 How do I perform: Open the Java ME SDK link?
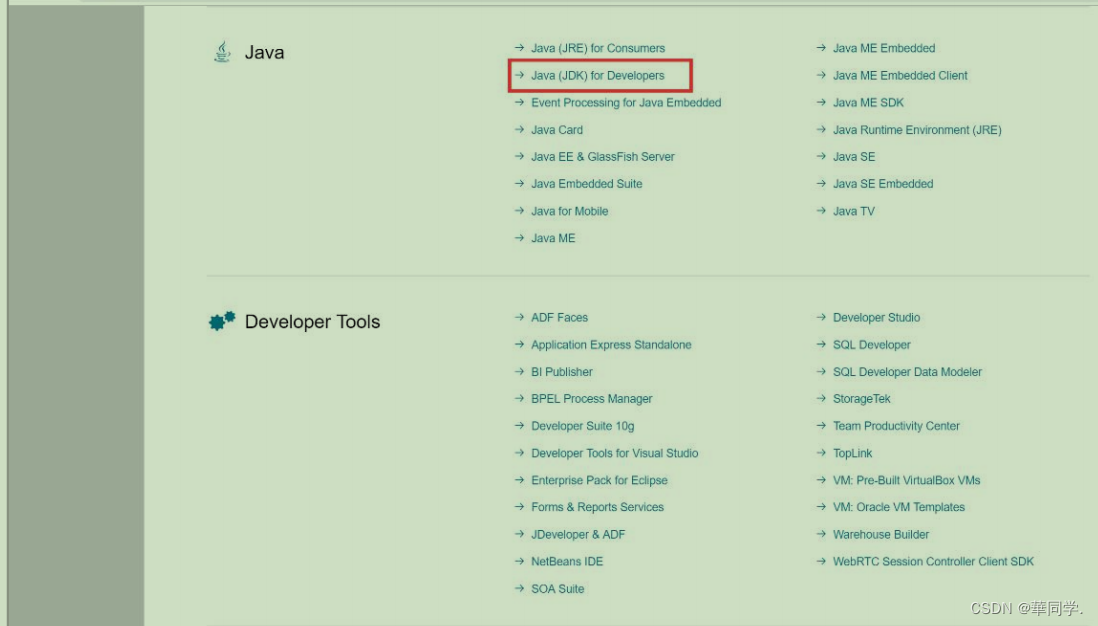coord(868,103)
